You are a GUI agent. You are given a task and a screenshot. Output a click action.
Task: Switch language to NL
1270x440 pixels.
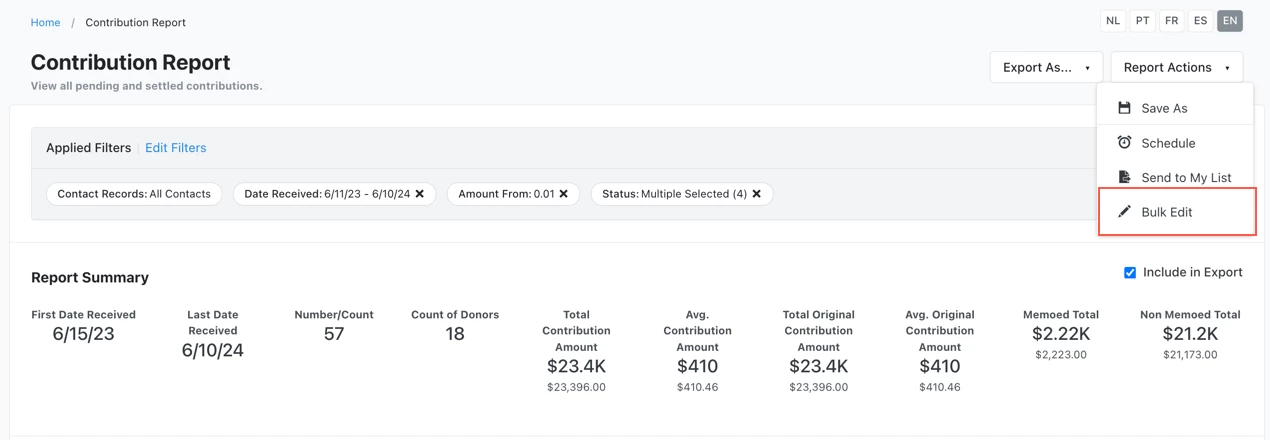[1113, 20]
